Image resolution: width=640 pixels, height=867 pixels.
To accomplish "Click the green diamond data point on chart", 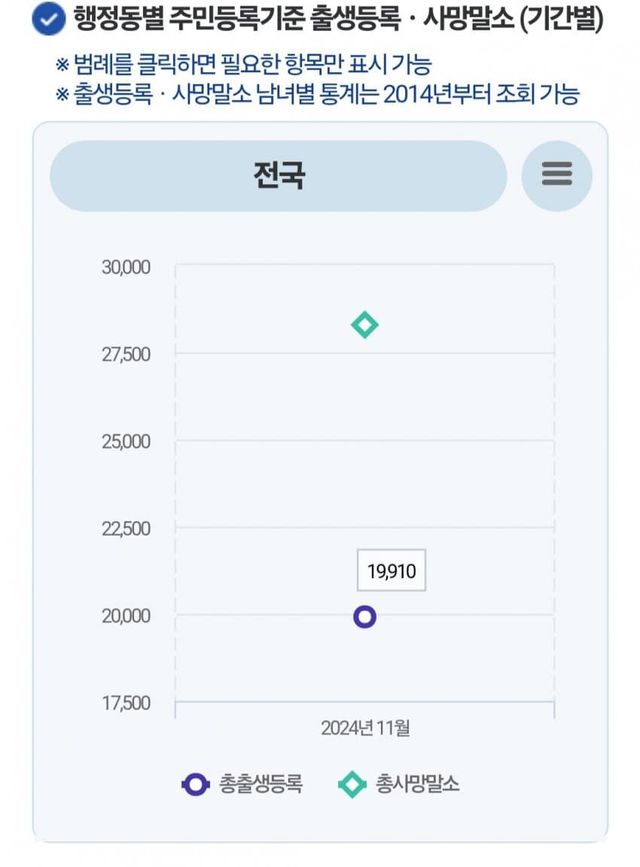I will 365,325.
